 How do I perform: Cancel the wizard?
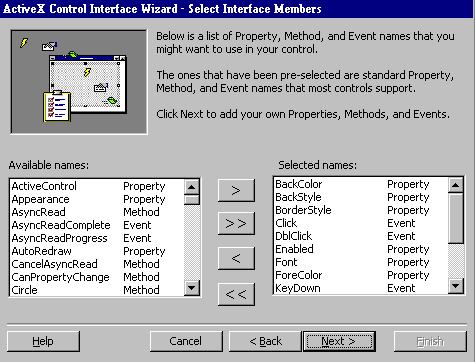[186, 341]
